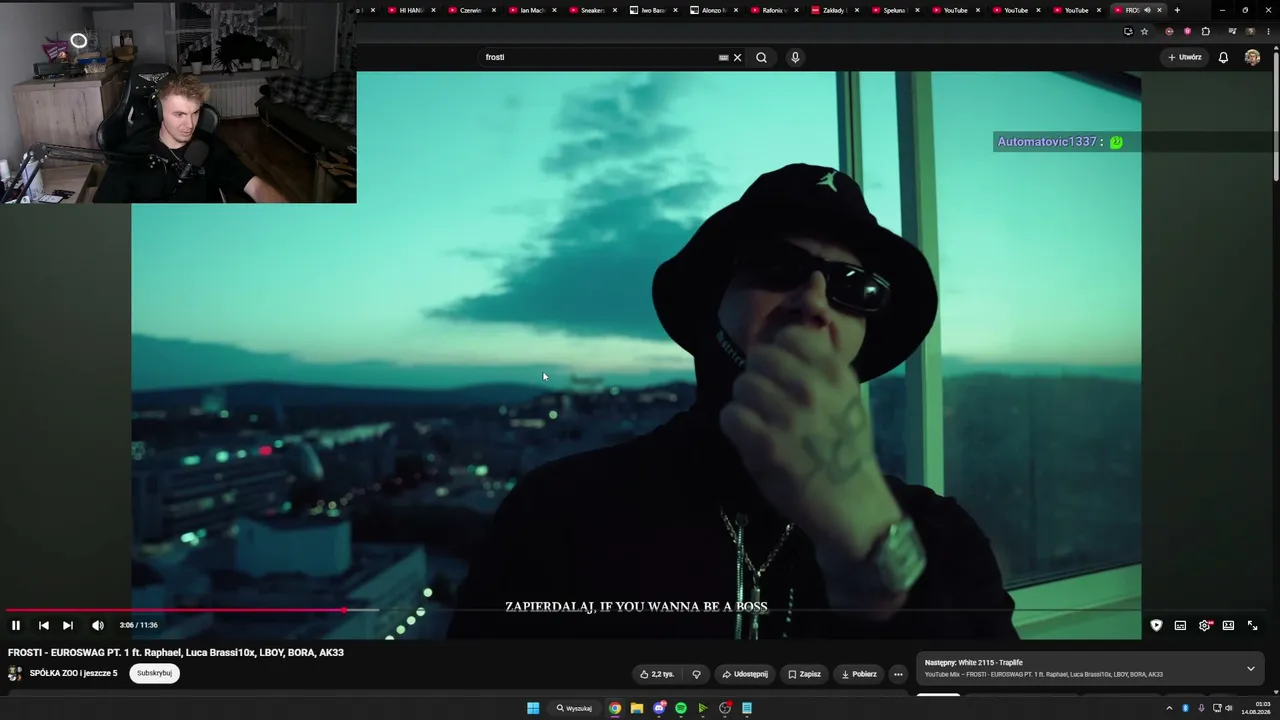1280x720 pixels.
Task: Click the Utwórz create button
Action: pyautogui.click(x=1185, y=57)
